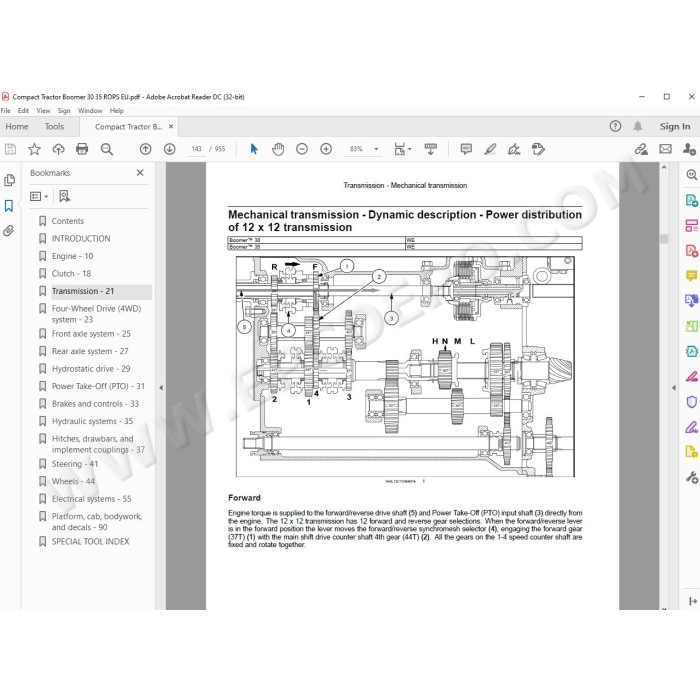This screenshot has width=700, height=700.
Task: Open the INTRODUCTION bookmark
Action: point(81,238)
